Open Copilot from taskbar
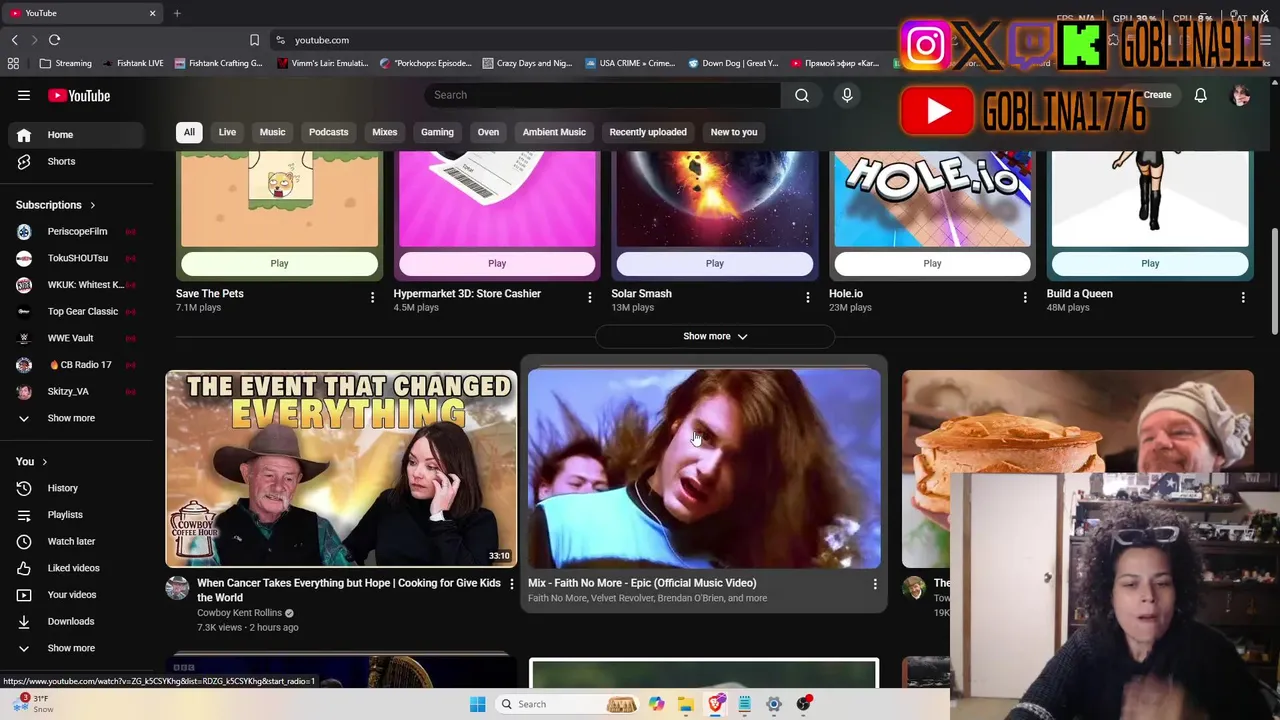Viewport: 1280px width, 720px height. (x=656, y=704)
